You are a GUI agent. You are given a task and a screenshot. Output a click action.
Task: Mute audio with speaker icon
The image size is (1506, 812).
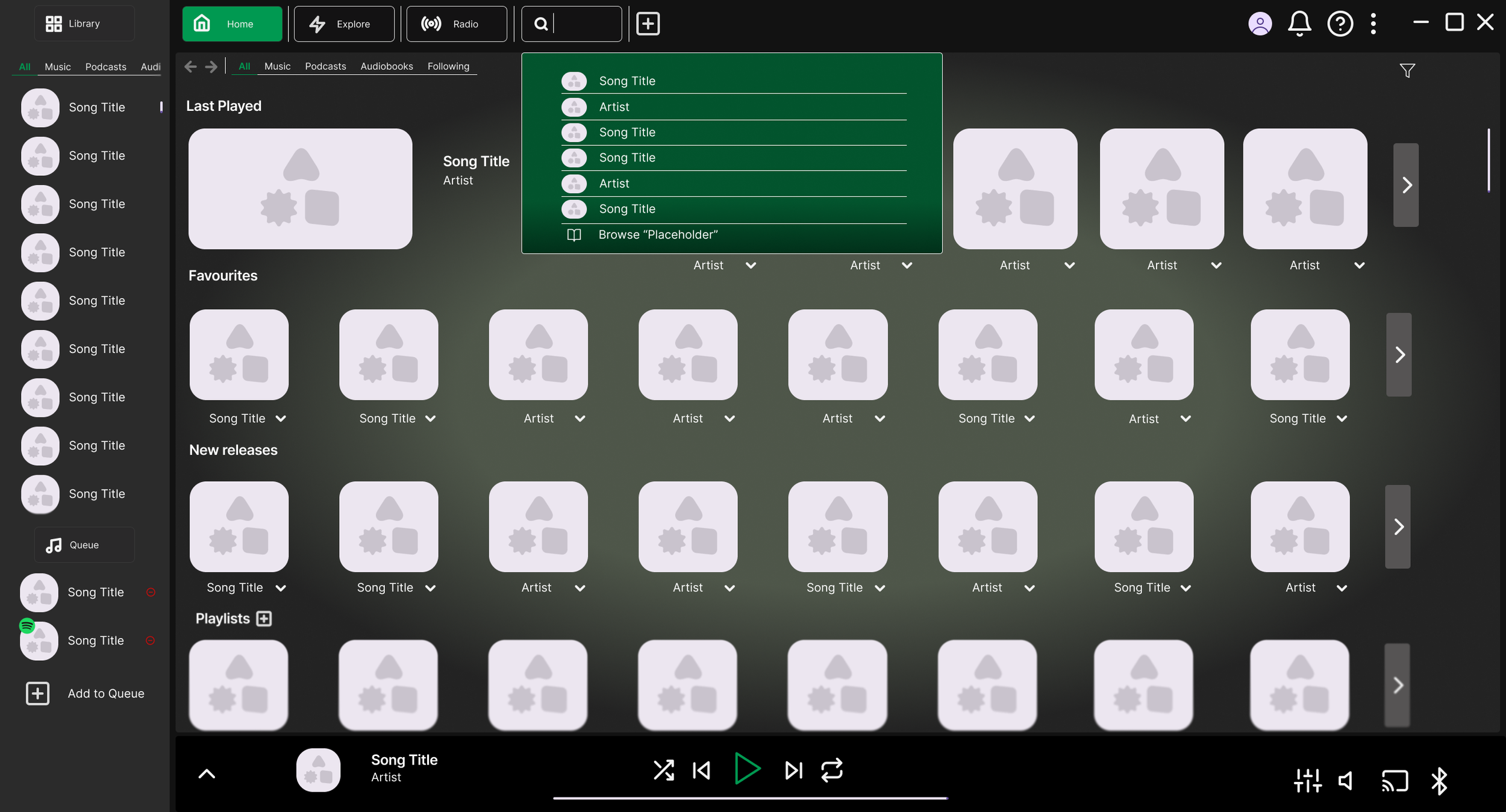(1346, 781)
